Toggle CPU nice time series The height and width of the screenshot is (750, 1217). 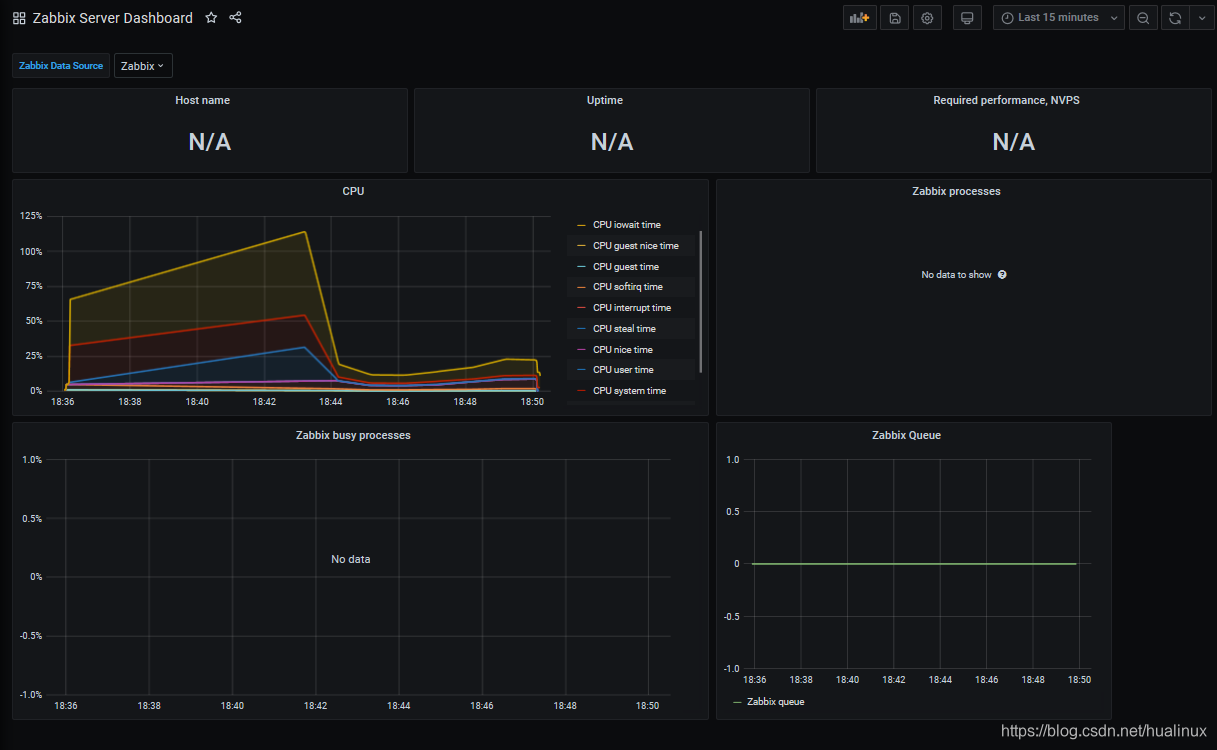click(x=622, y=350)
